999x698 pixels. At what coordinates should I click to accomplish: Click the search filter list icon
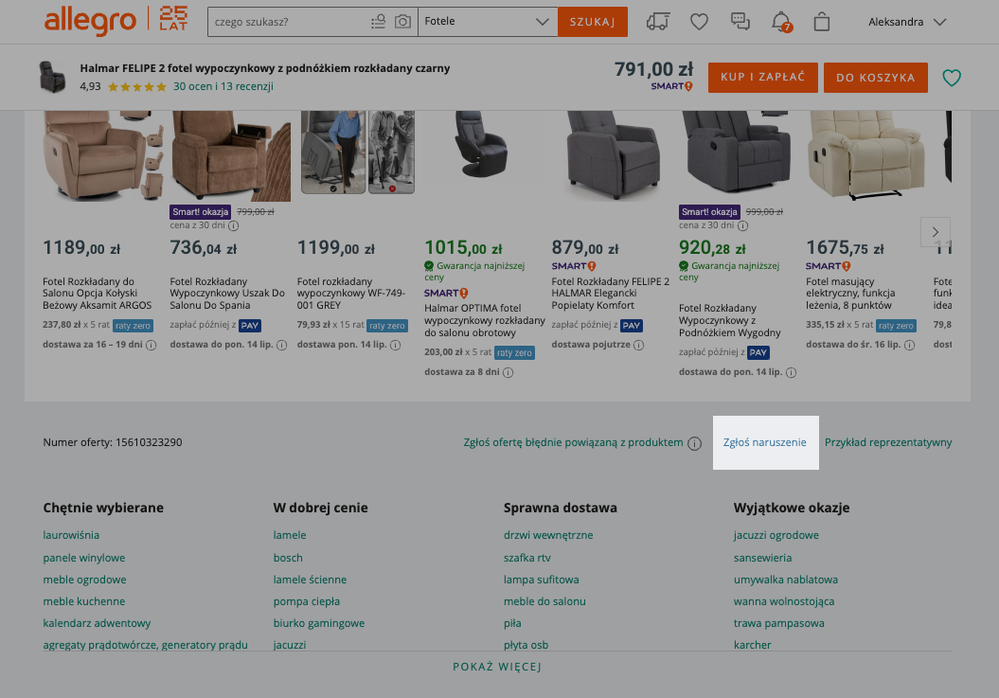click(x=378, y=22)
